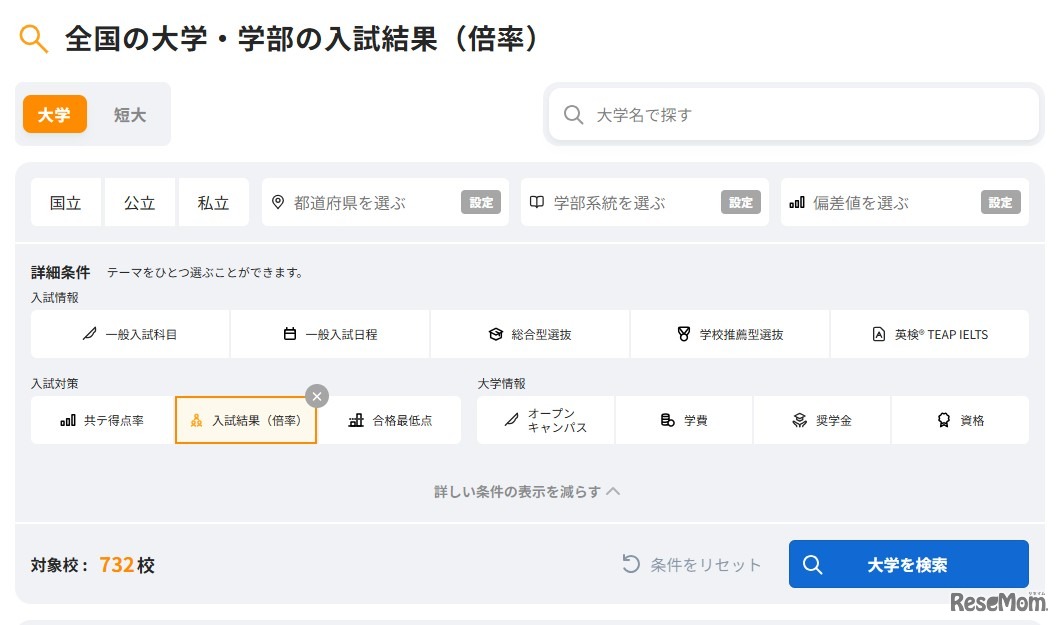Toggle the 国立 university type filter
Image resolution: width=1061 pixels, height=625 pixels.
(65, 202)
